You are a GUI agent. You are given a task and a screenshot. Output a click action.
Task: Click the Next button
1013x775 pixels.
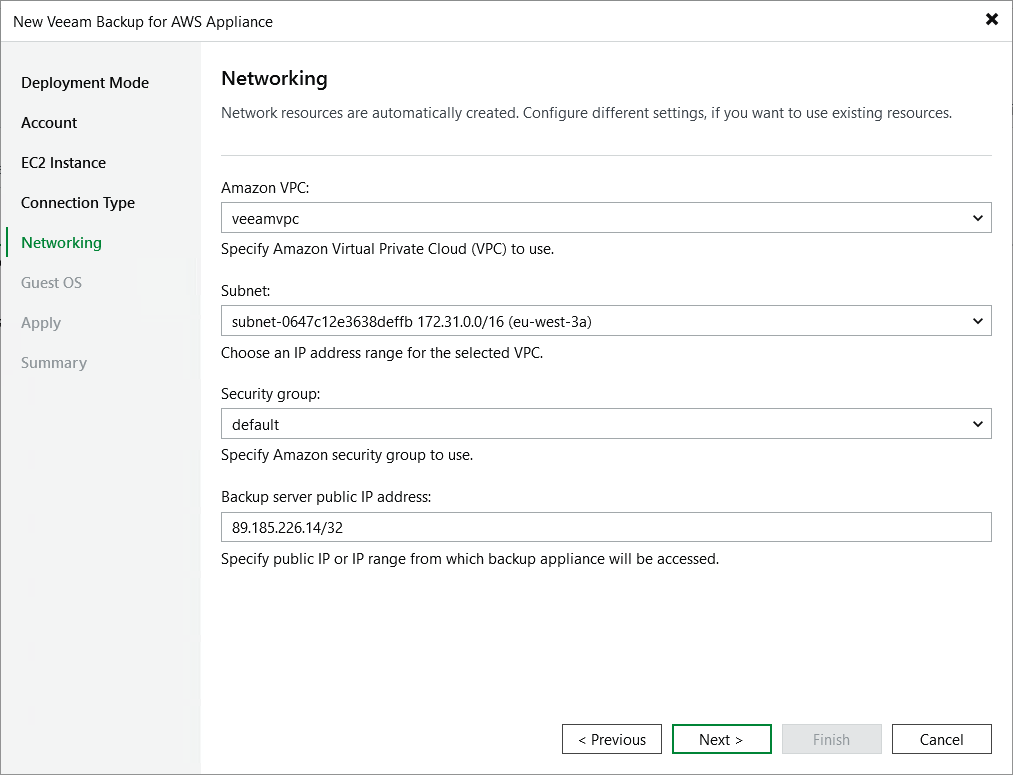(721, 739)
